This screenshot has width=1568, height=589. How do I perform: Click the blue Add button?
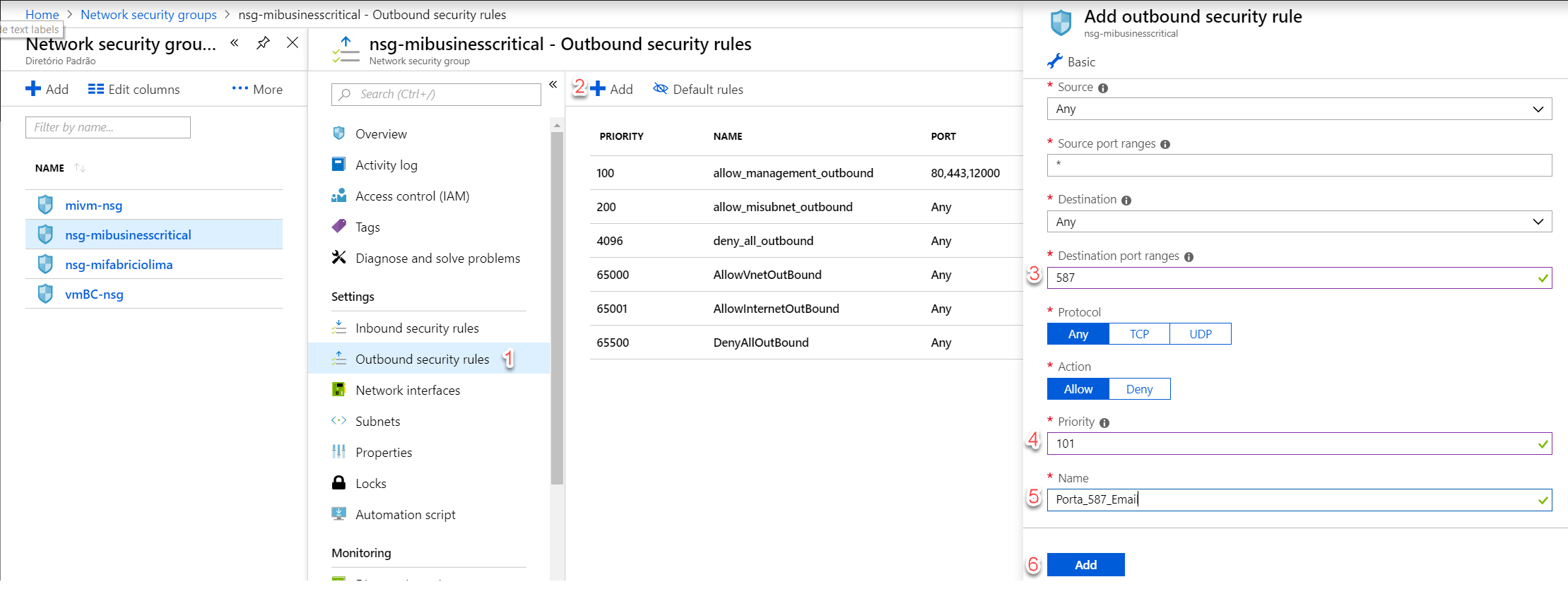pyautogui.click(x=1085, y=565)
